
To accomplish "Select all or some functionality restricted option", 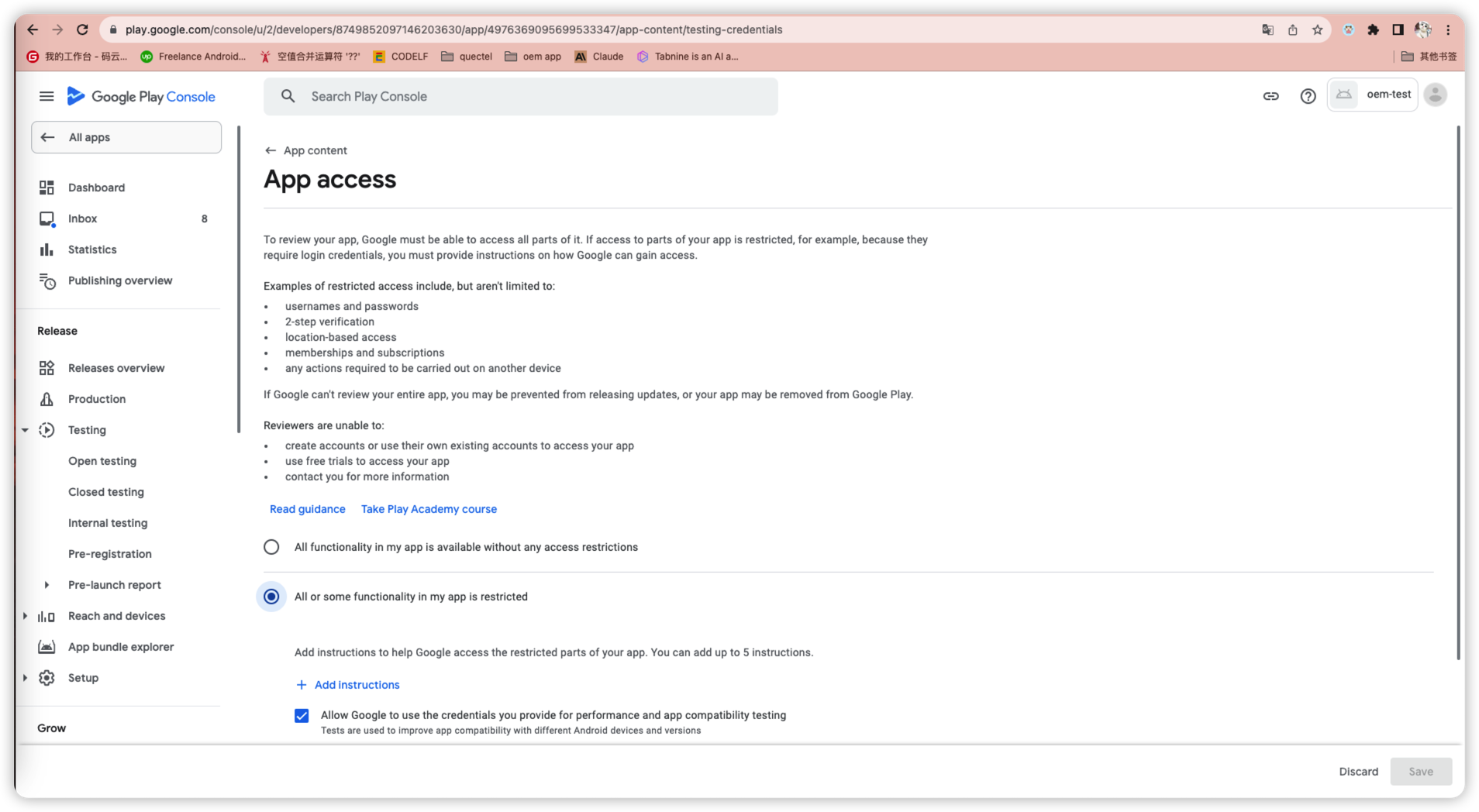I will 271,597.
